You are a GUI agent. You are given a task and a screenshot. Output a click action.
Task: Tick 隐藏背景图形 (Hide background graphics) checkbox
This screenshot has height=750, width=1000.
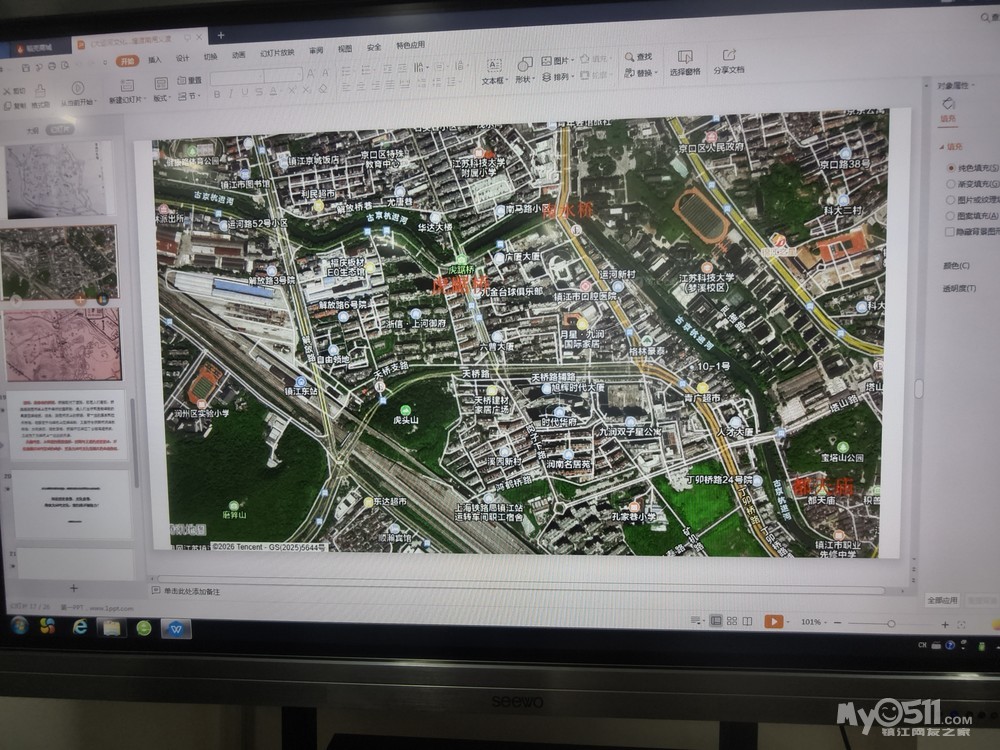click(x=951, y=230)
